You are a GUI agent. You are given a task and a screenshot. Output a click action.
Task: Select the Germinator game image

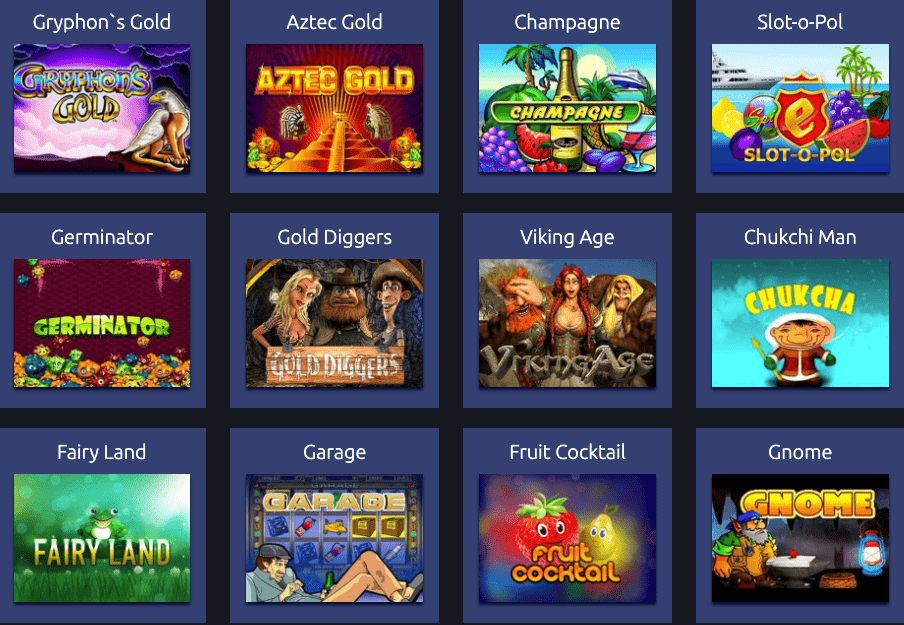102,323
